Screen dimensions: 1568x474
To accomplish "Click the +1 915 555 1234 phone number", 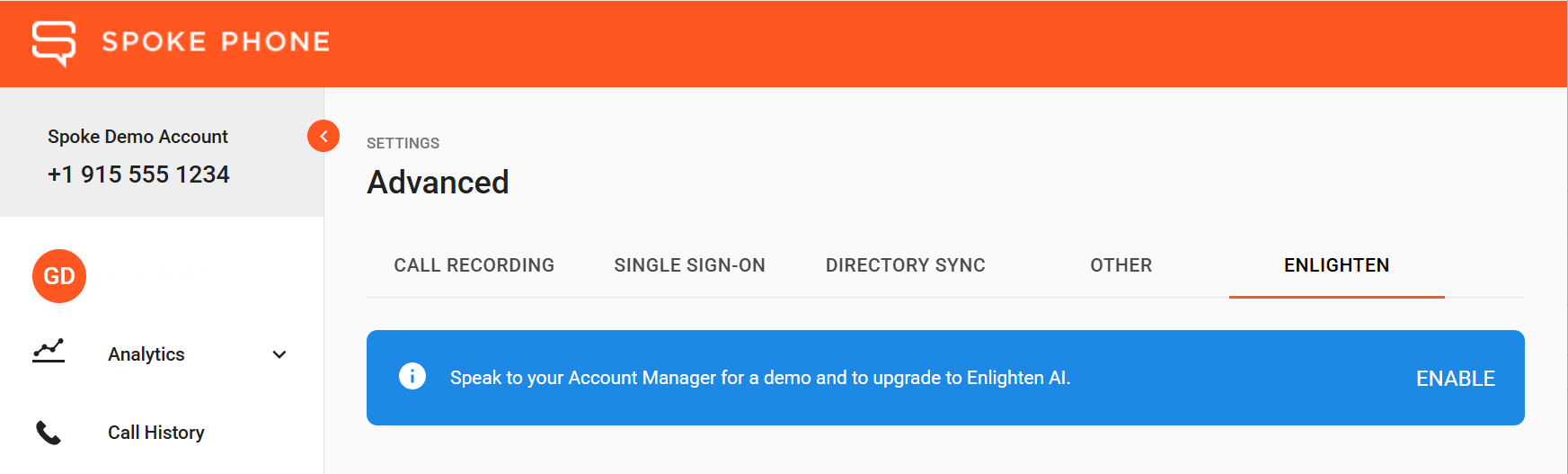I will pyautogui.click(x=138, y=174).
